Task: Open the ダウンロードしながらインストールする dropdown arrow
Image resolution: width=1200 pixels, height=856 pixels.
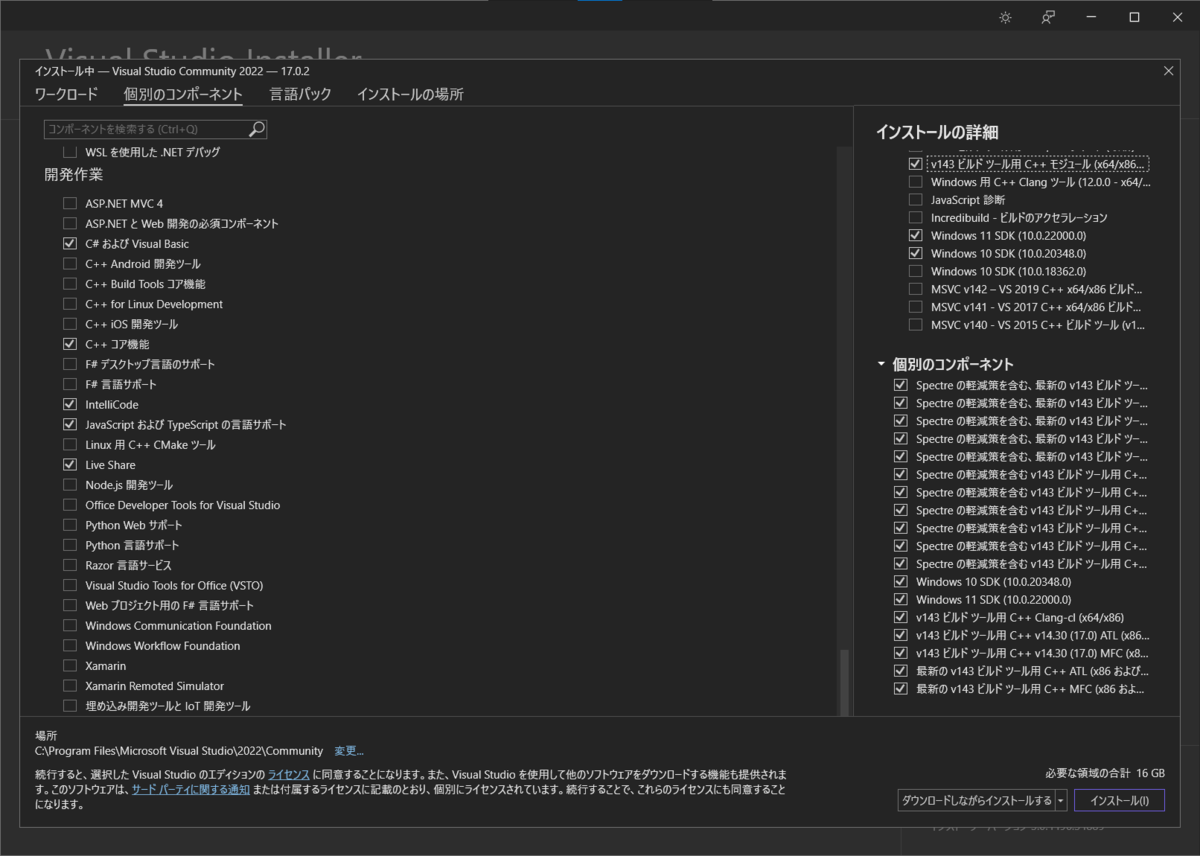Action: click(1061, 800)
